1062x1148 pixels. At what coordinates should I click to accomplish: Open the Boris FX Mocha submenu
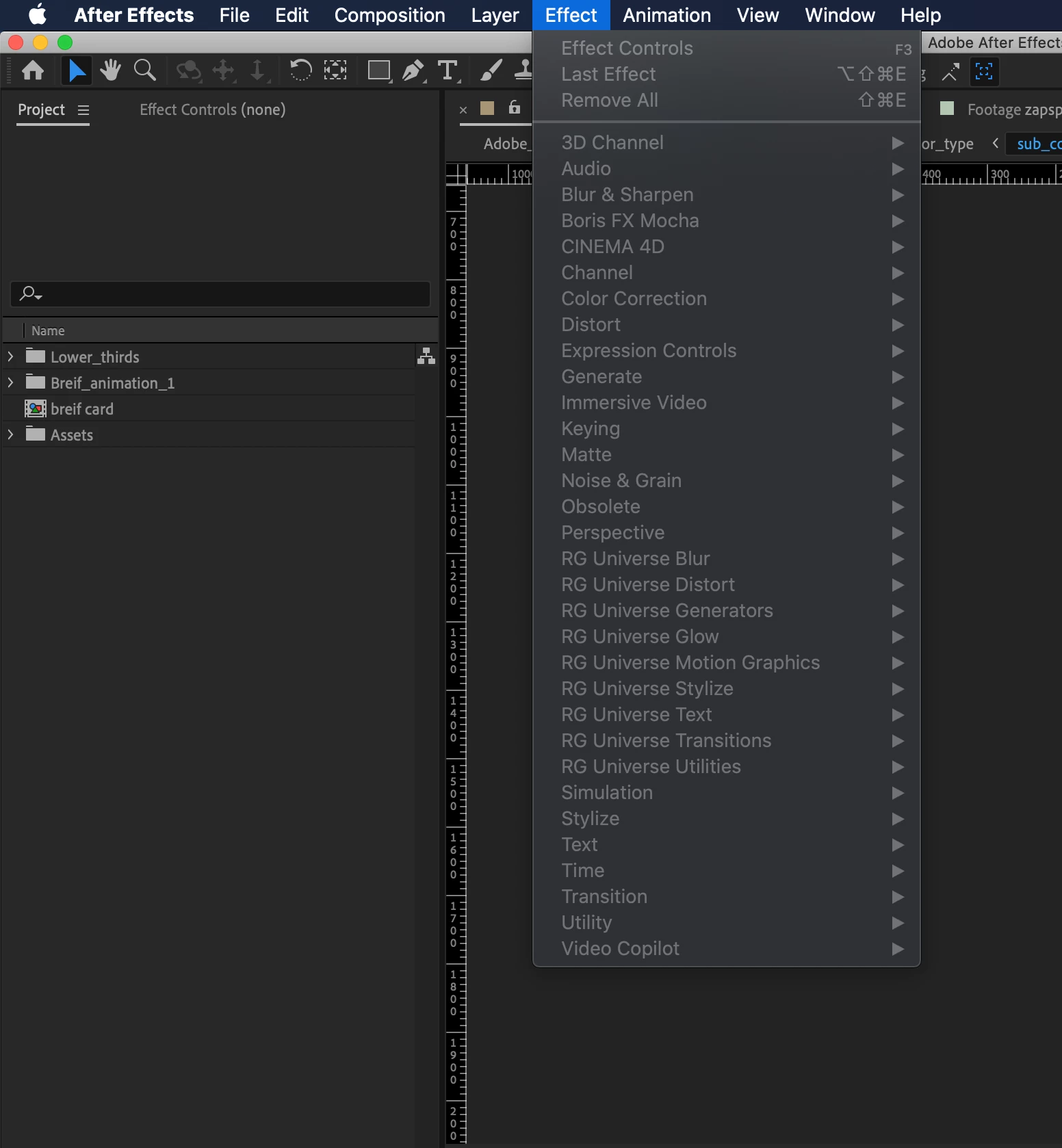(x=726, y=220)
